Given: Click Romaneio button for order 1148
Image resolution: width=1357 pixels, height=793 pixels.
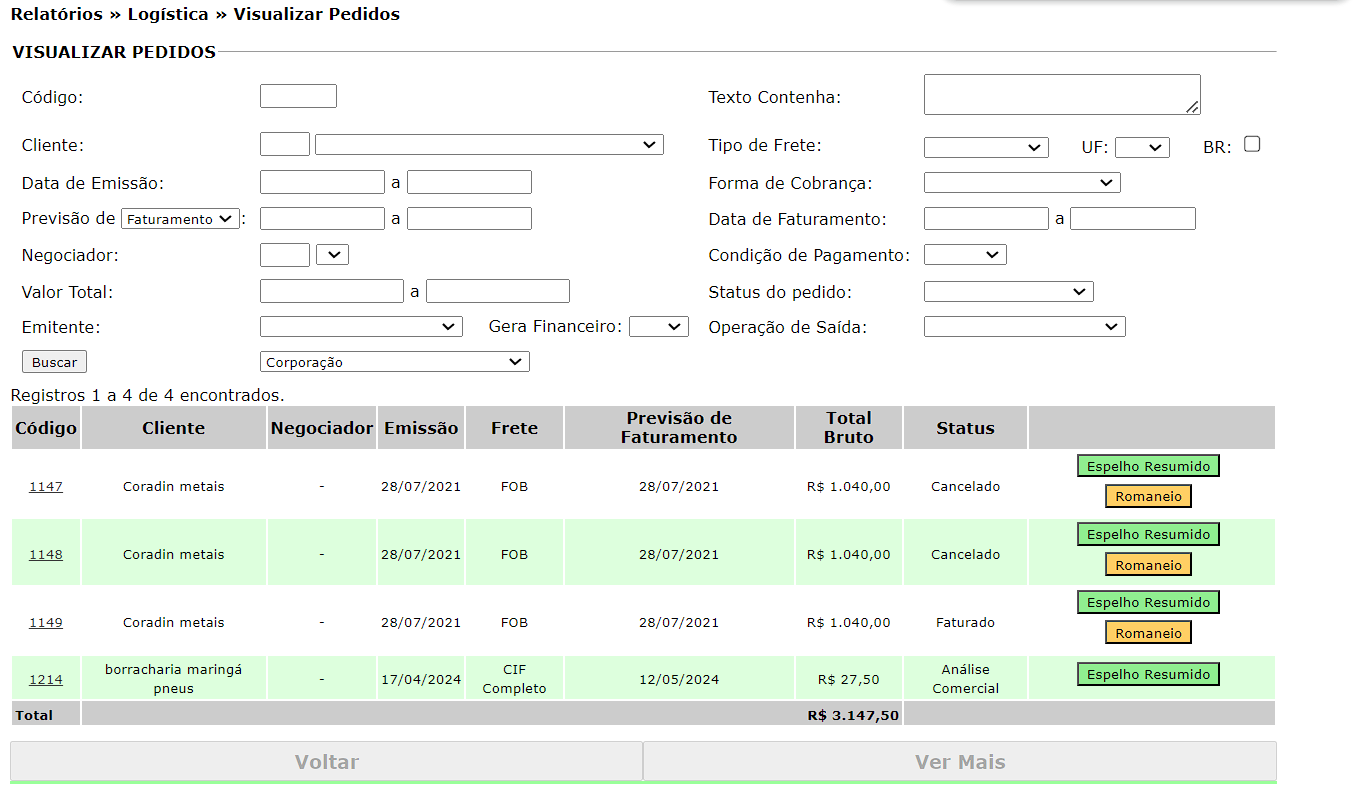Looking at the screenshot, I should click(1148, 565).
